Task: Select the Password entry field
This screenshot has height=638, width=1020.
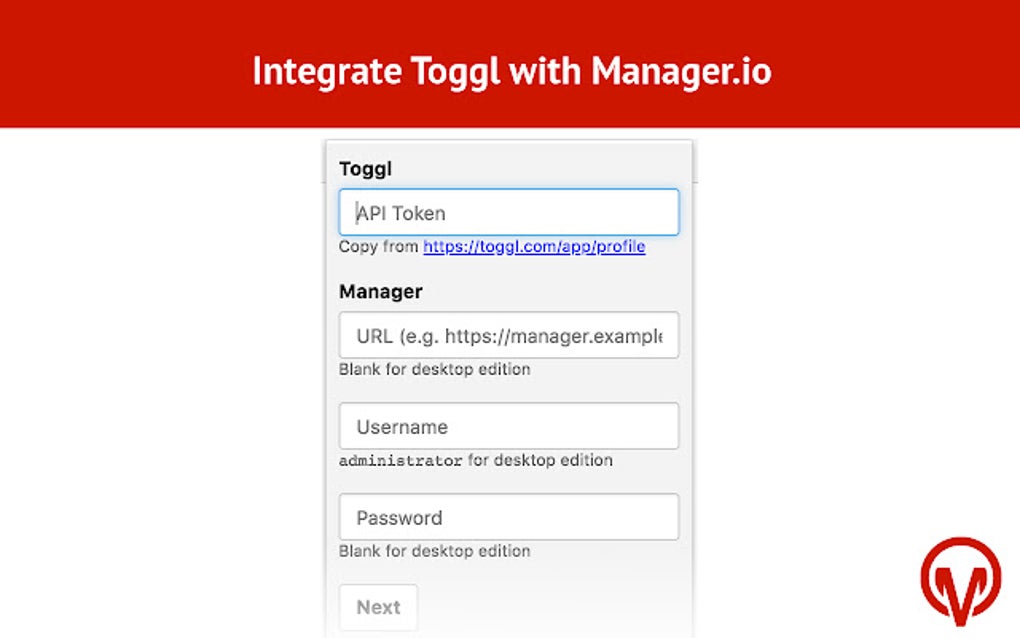Action: click(x=508, y=517)
